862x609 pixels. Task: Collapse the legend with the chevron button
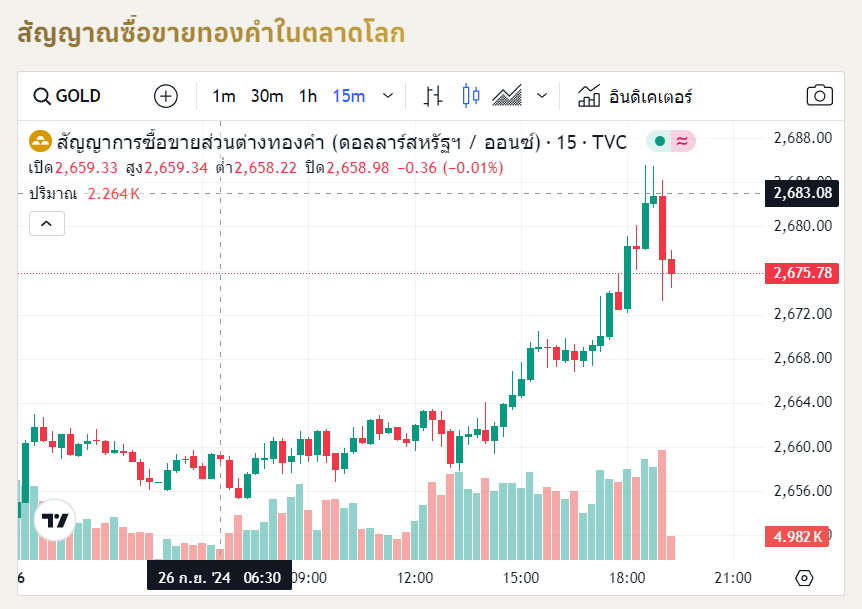[x=47, y=224]
